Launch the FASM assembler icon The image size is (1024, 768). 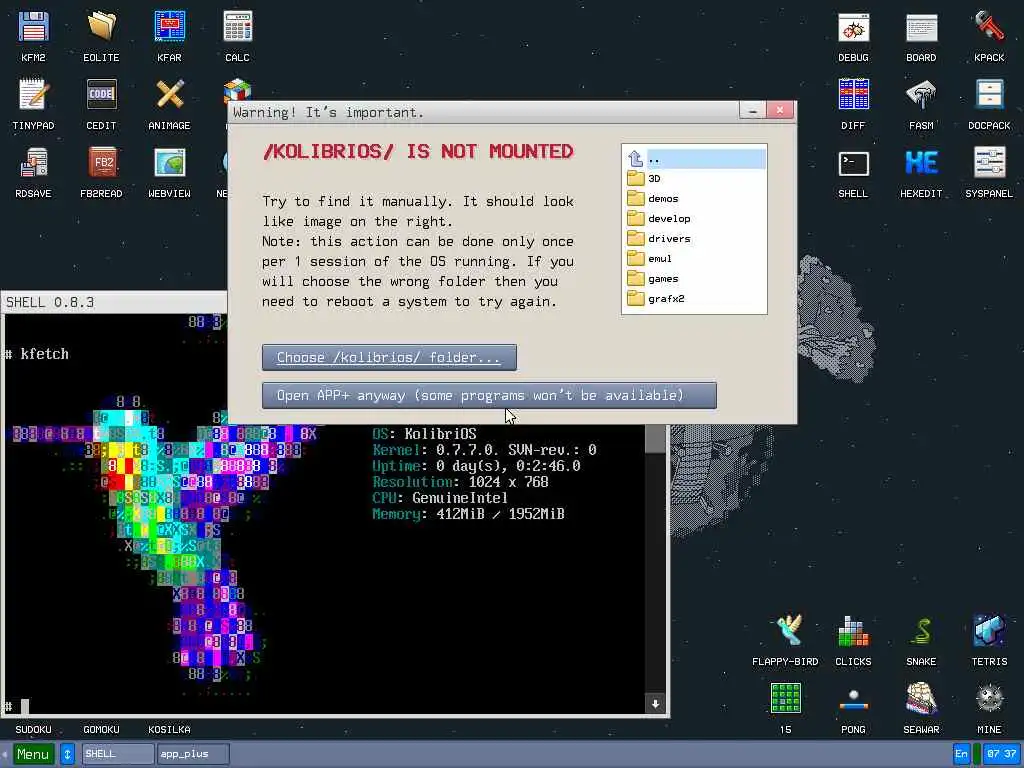click(x=921, y=95)
